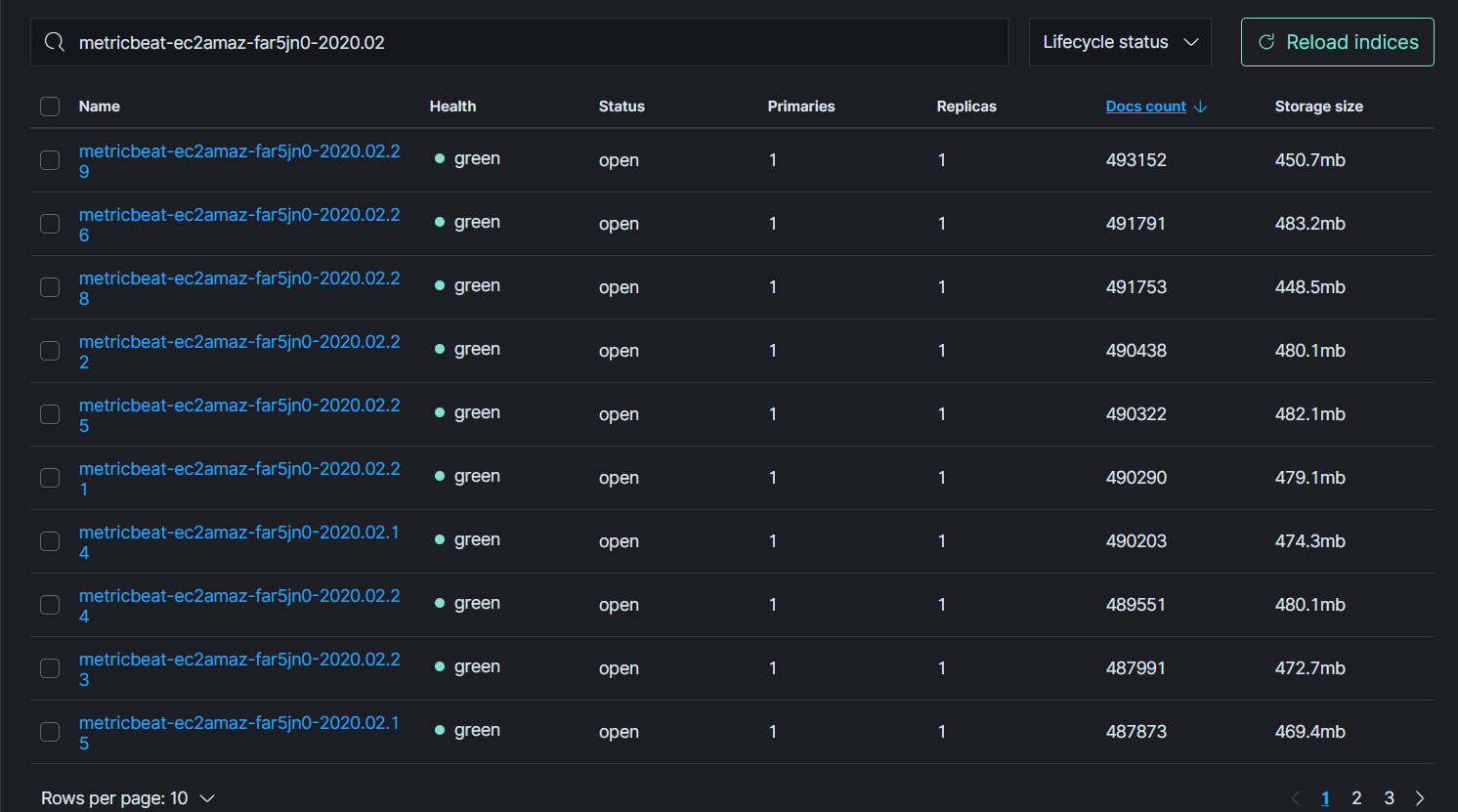The height and width of the screenshot is (812, 1458).
Task: Click the Reload indices button
Action: click(x=1337, y=42)
